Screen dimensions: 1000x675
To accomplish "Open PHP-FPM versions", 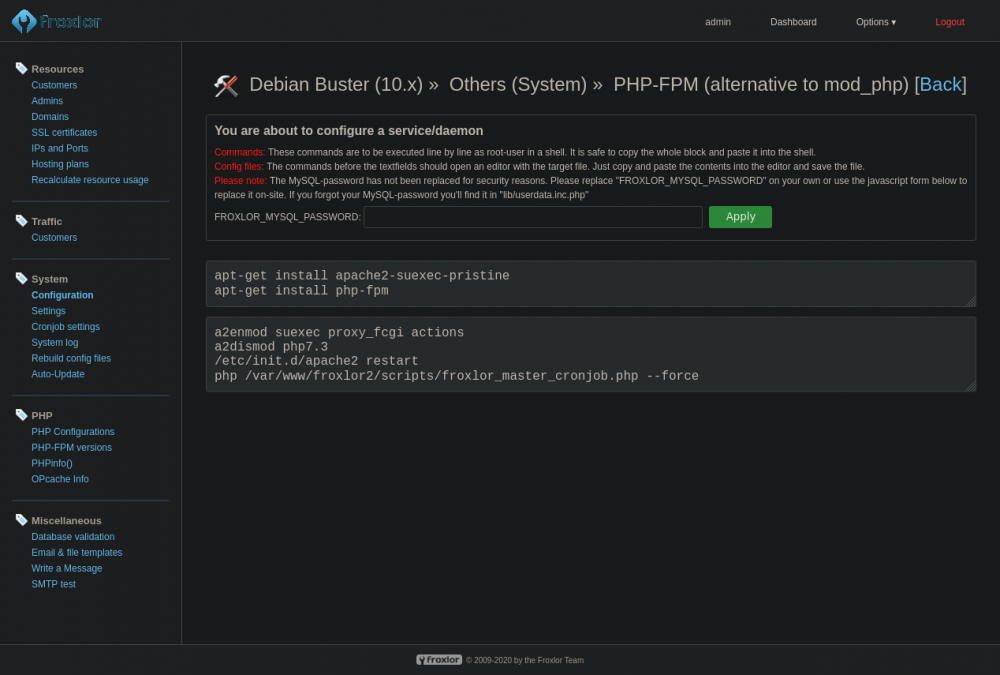I will point(71,447).
